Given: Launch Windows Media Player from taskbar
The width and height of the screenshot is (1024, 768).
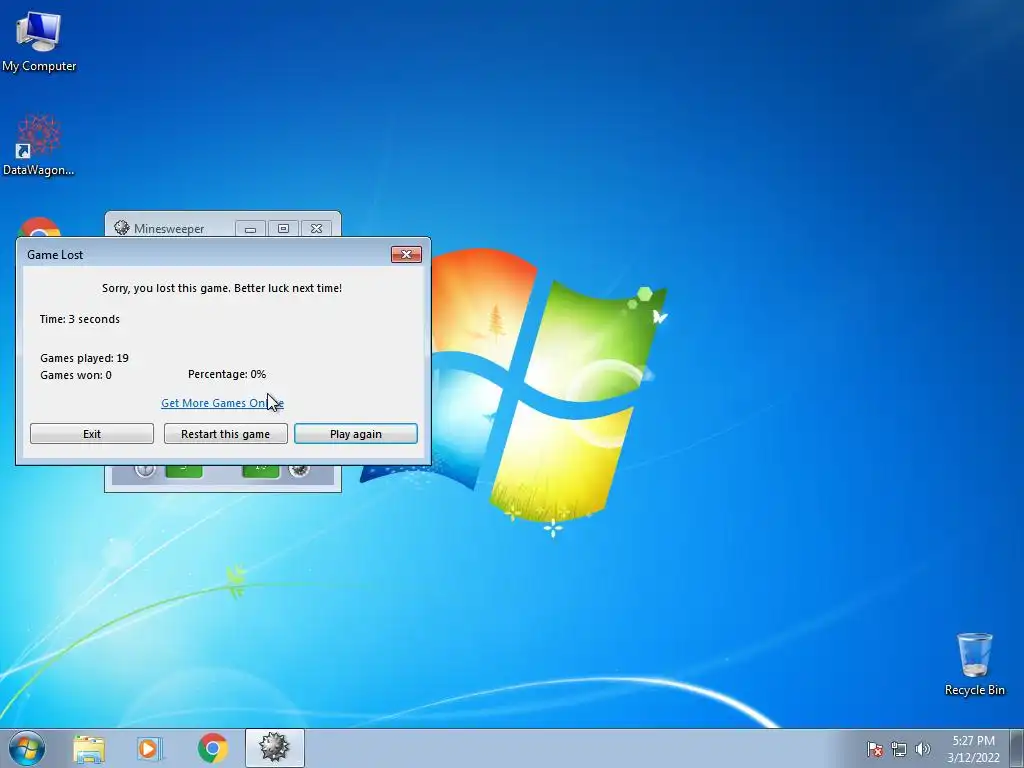Looking at the screenshot, I should (x=149, y=748).
